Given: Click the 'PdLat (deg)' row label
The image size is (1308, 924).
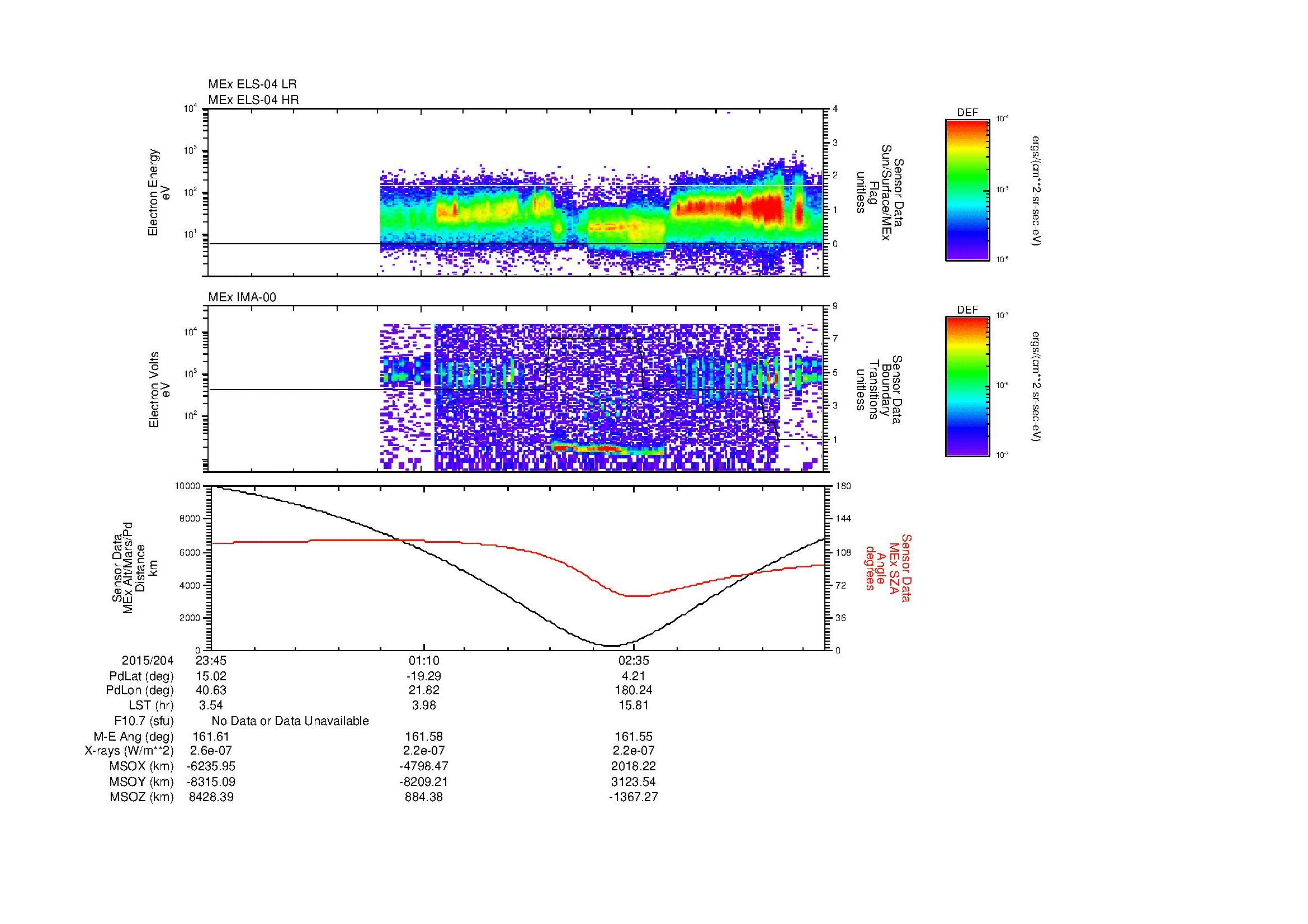Looking at the screenshot, I should pos(141,676).
